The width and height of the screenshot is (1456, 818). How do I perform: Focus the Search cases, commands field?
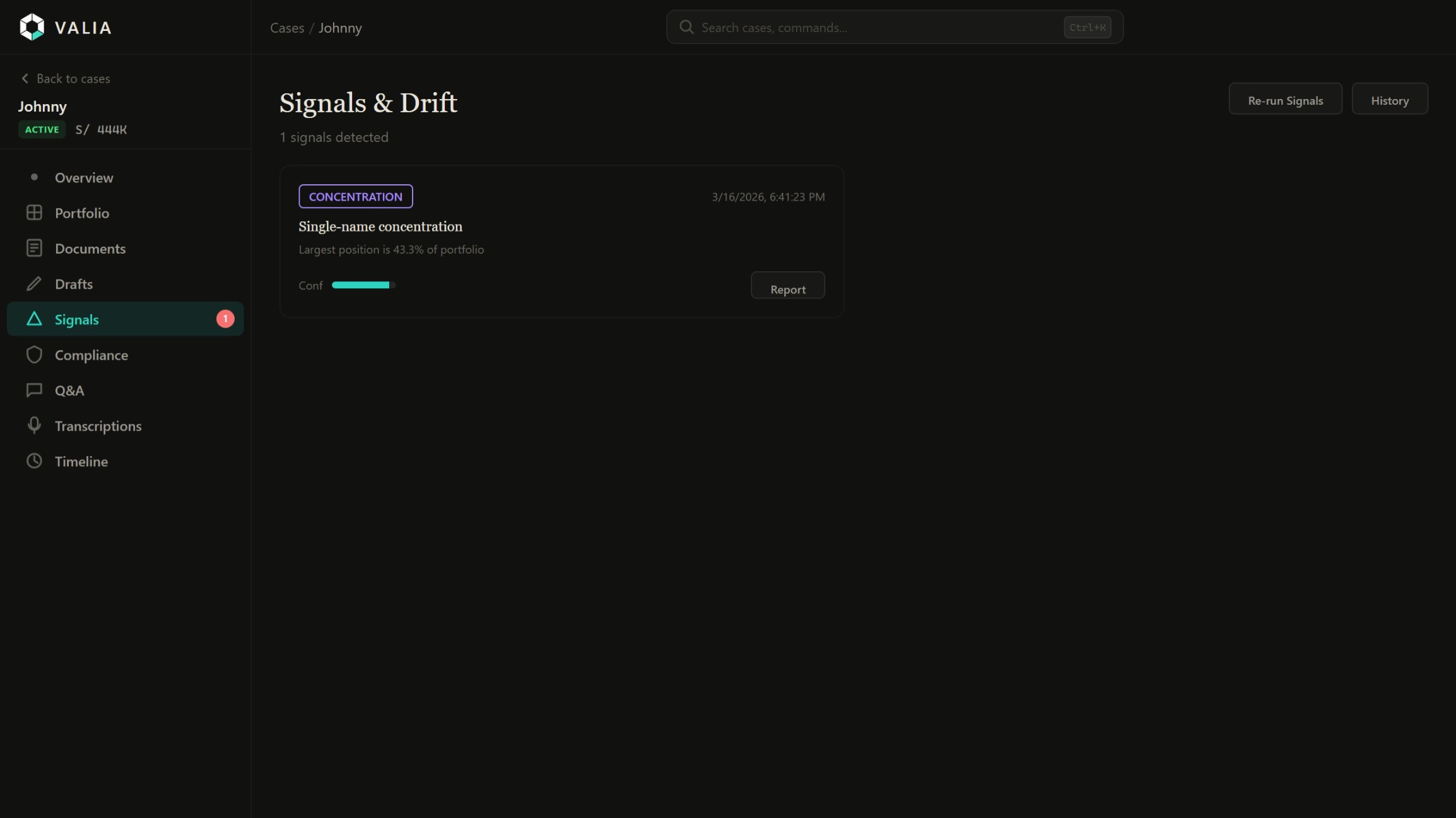coord(877,28)
